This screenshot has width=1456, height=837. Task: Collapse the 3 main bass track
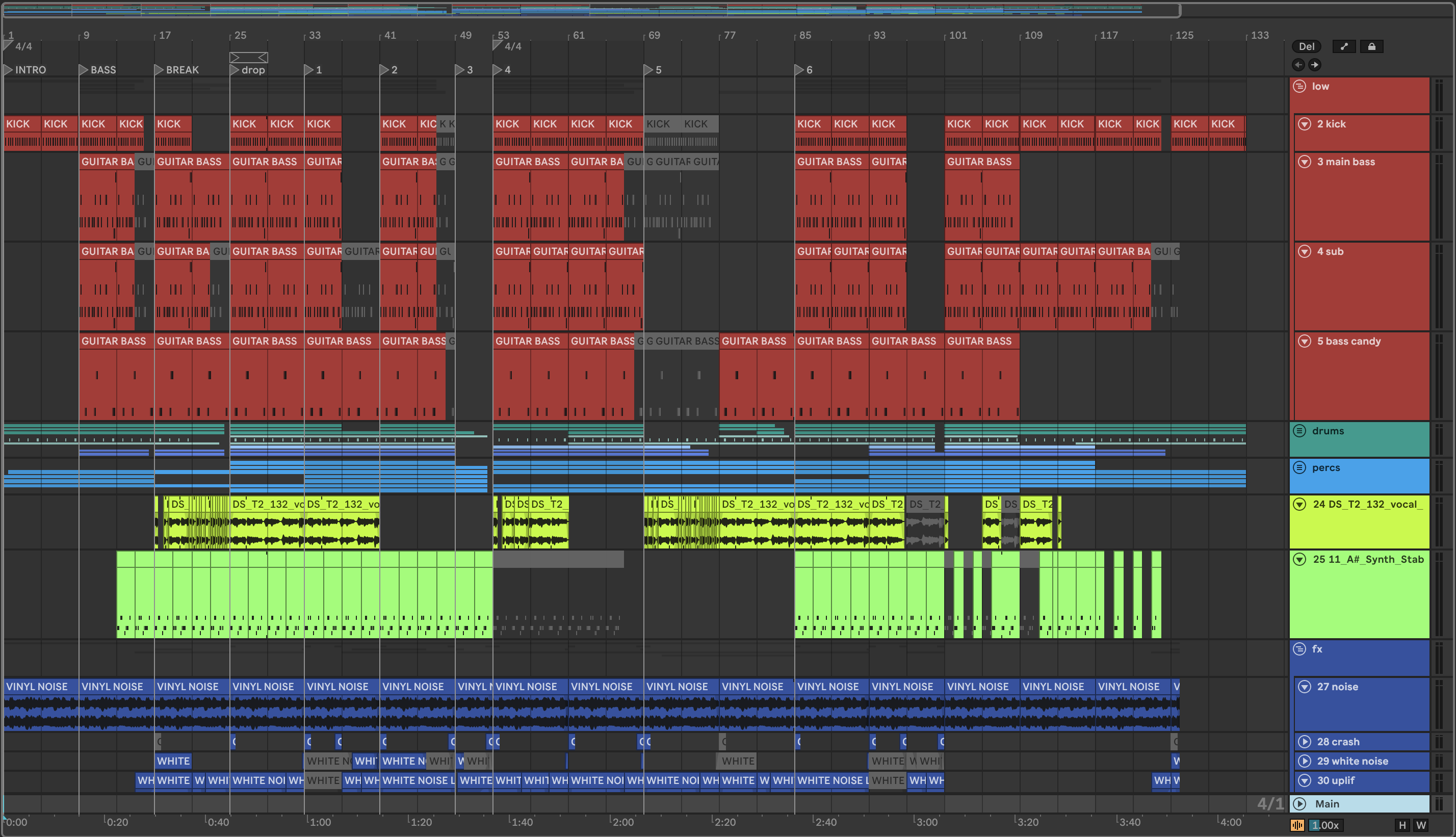click(1304, 162)
